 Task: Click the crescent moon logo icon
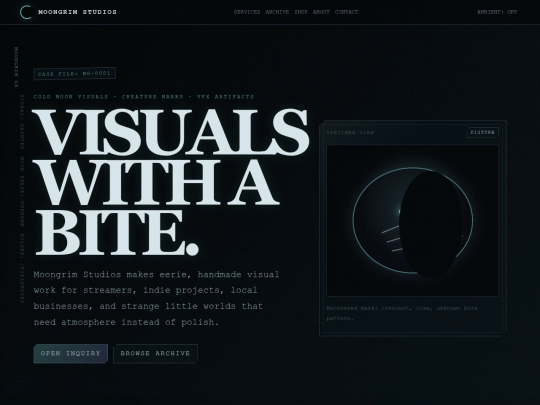point(26,12)
